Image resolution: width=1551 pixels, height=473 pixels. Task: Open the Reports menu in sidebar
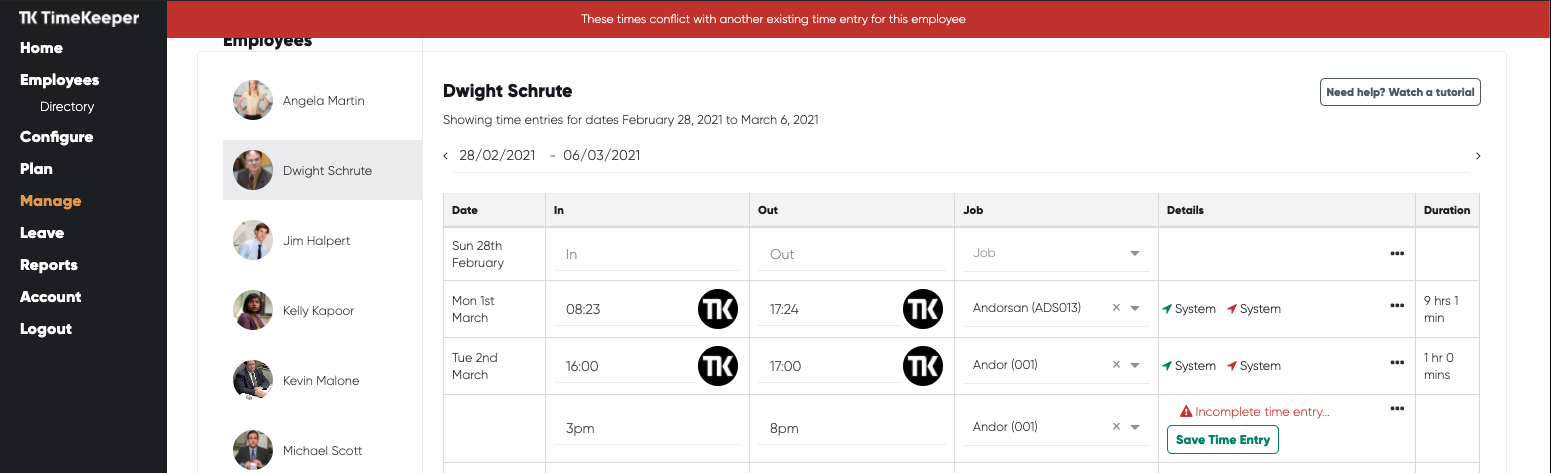click(48, 265)
